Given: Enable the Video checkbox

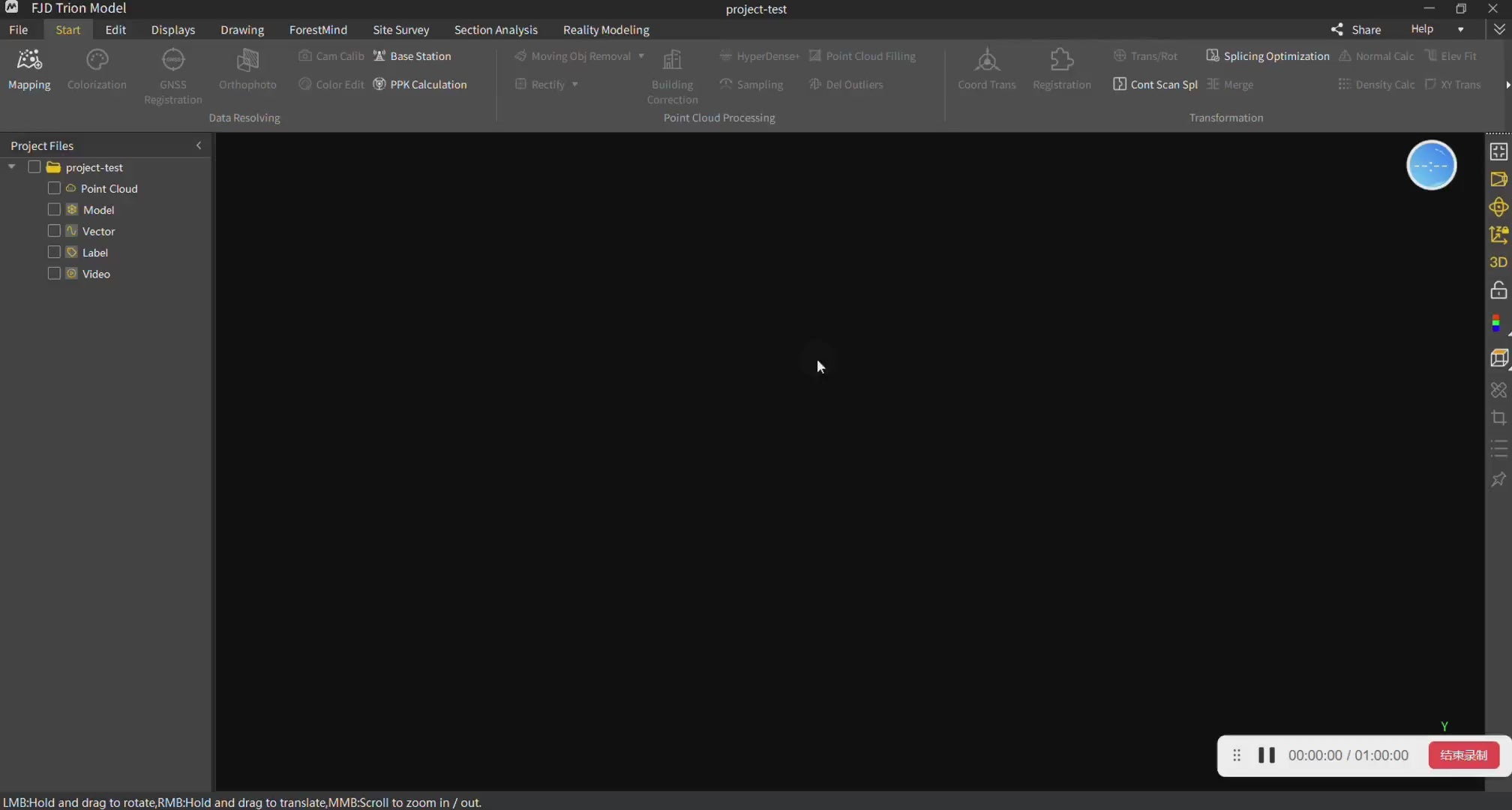Looking at the screenshot, I should [54, 274].
